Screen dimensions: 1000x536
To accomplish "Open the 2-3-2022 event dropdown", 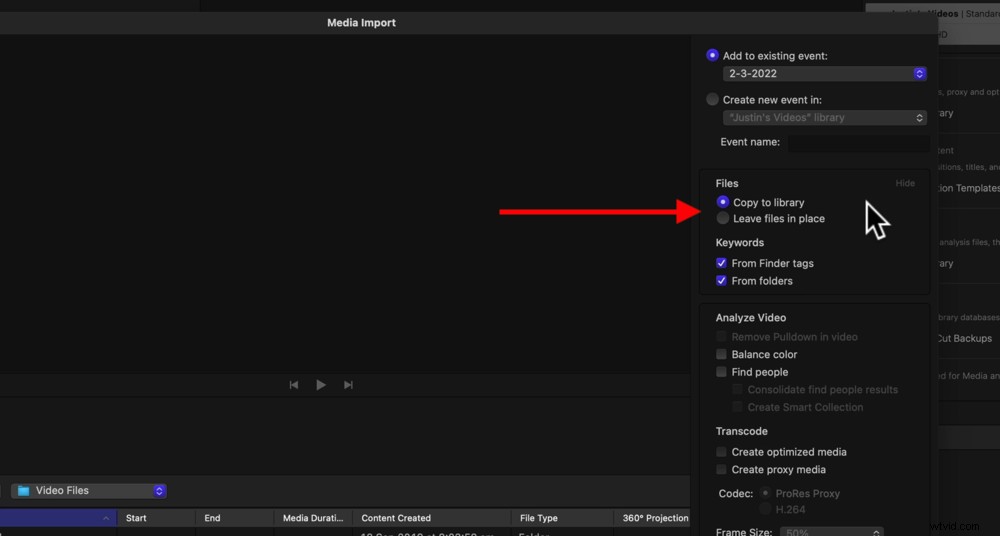I will (x=825, y=73).
